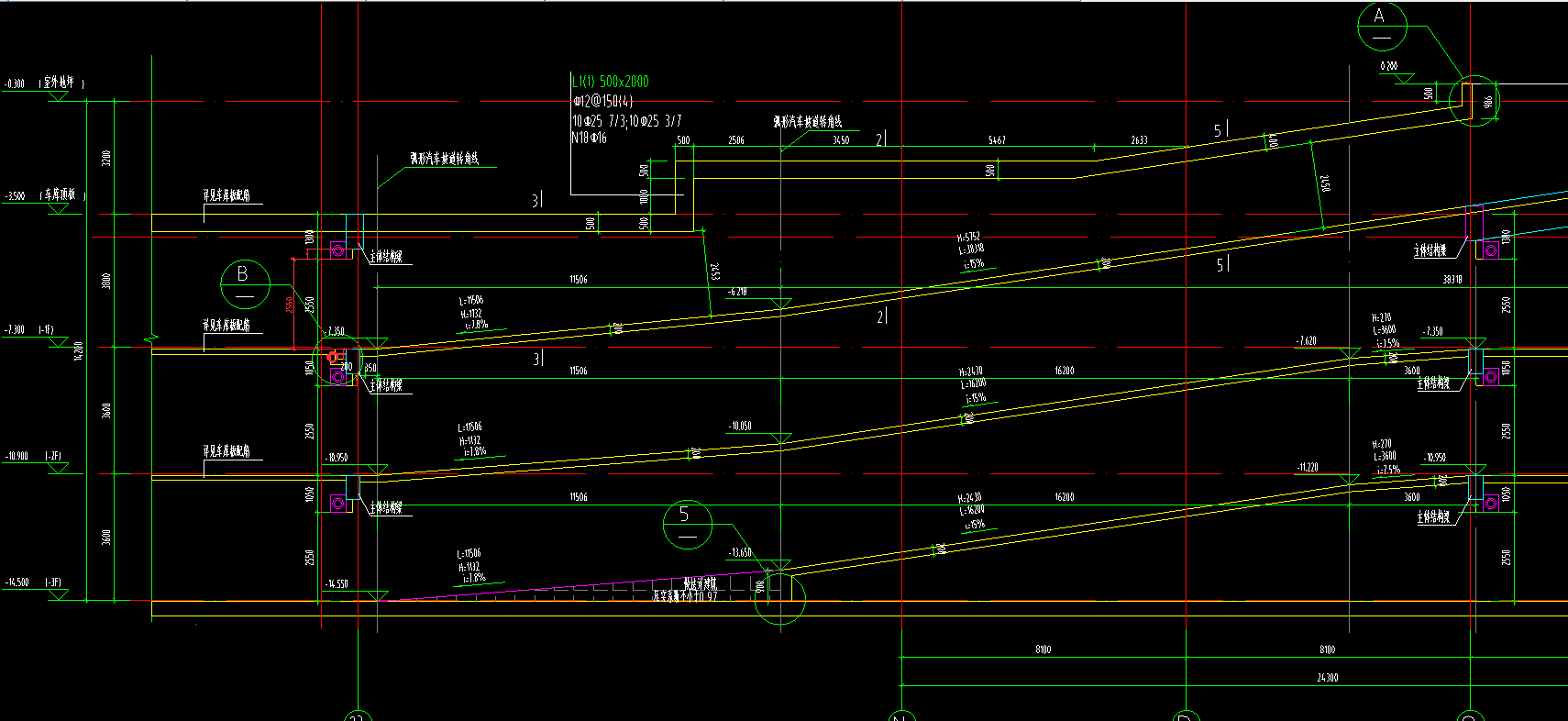Select the -0.300 elevation value
The height and width of the screenshot is (721, 1568).
point(15,84)
